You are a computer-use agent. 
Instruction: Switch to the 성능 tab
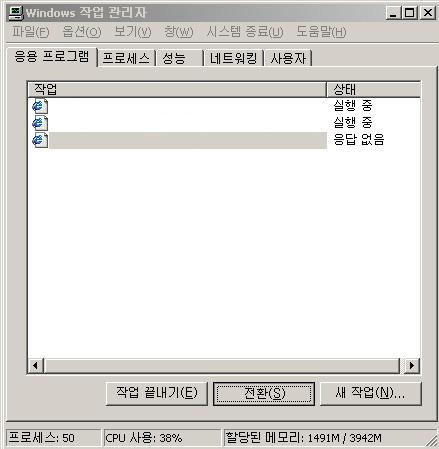pos(180,59)
